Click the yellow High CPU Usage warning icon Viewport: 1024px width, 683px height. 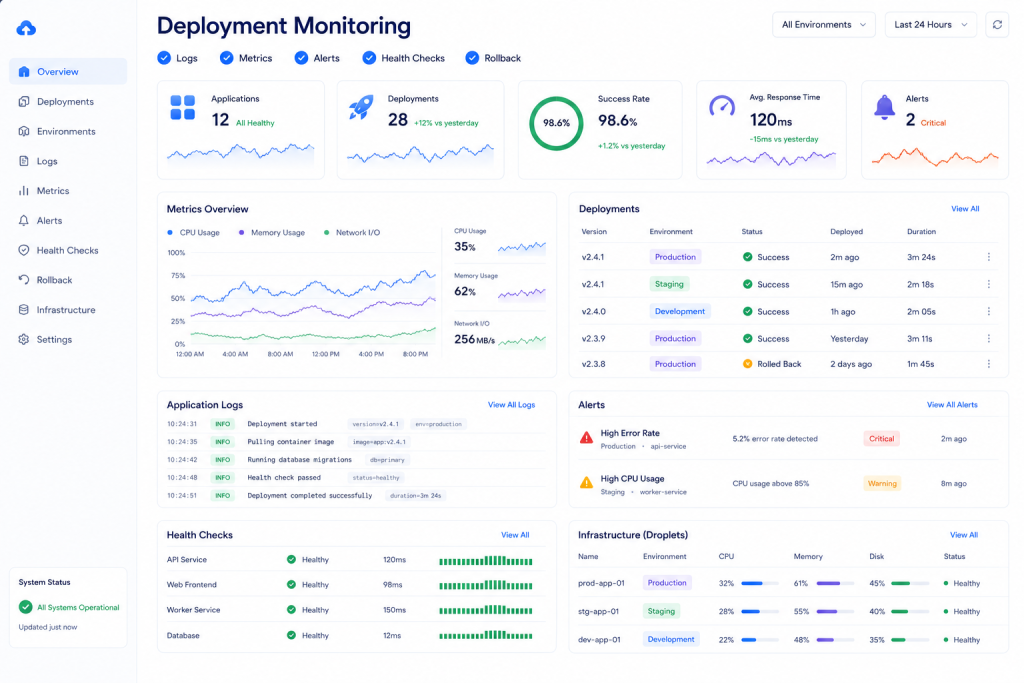click(x=586, y=483)
